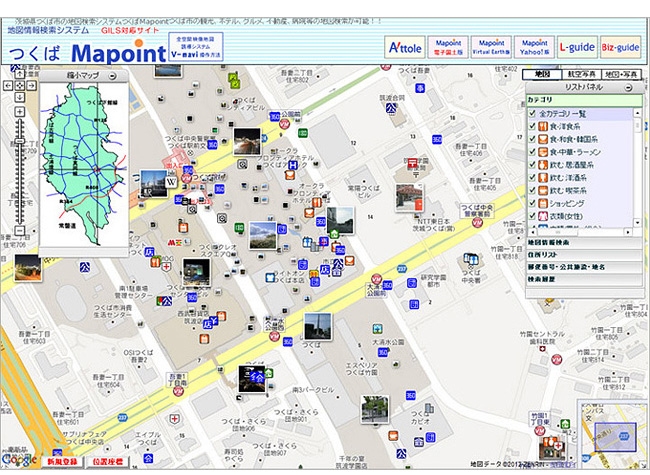Screen dimensions: 650x475
Task: Click the red post office marker on the map
Action: point(412,163)
